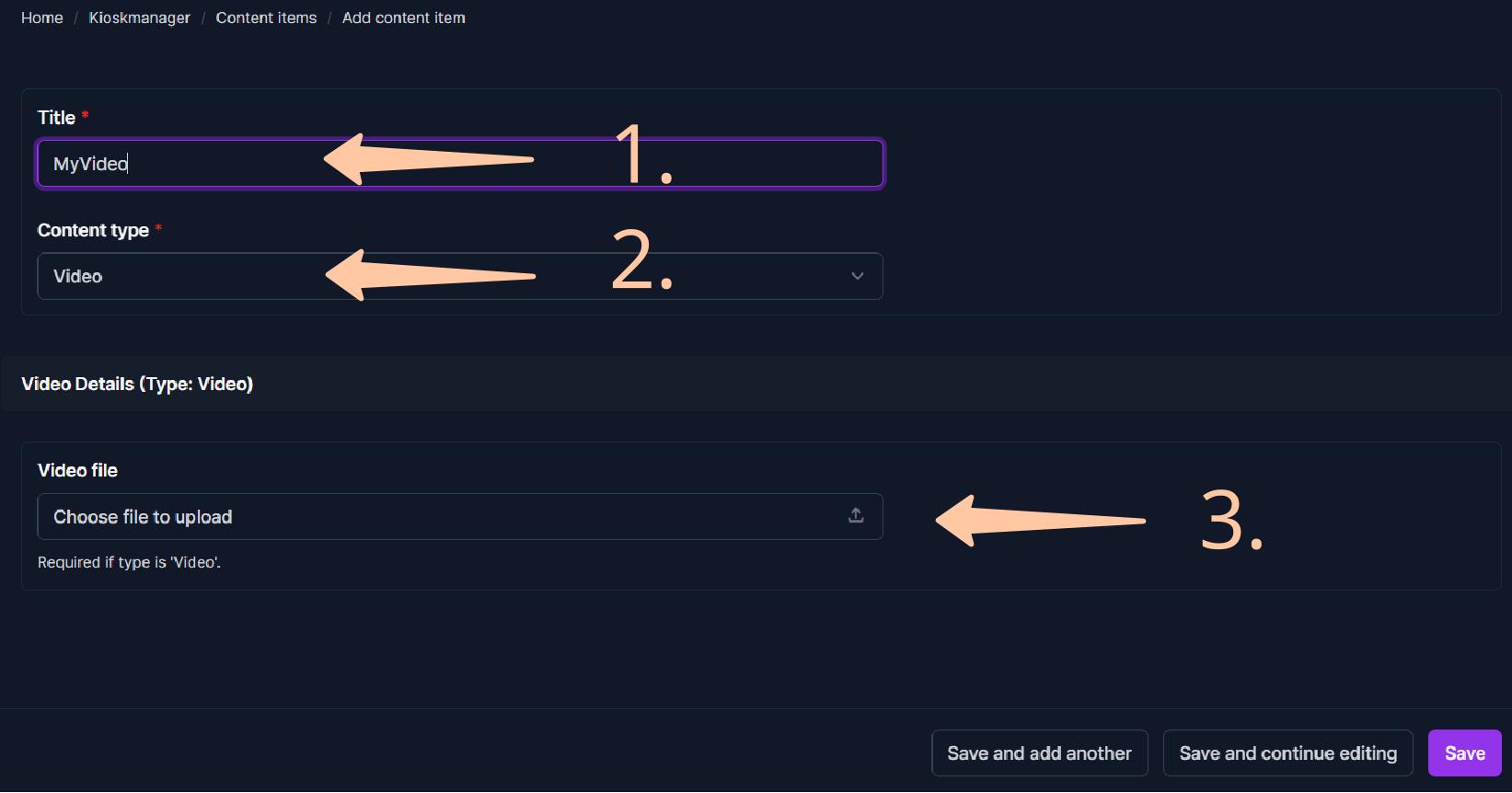
Task: Click the number 2 annotation
Action: (x=641, y=262)
